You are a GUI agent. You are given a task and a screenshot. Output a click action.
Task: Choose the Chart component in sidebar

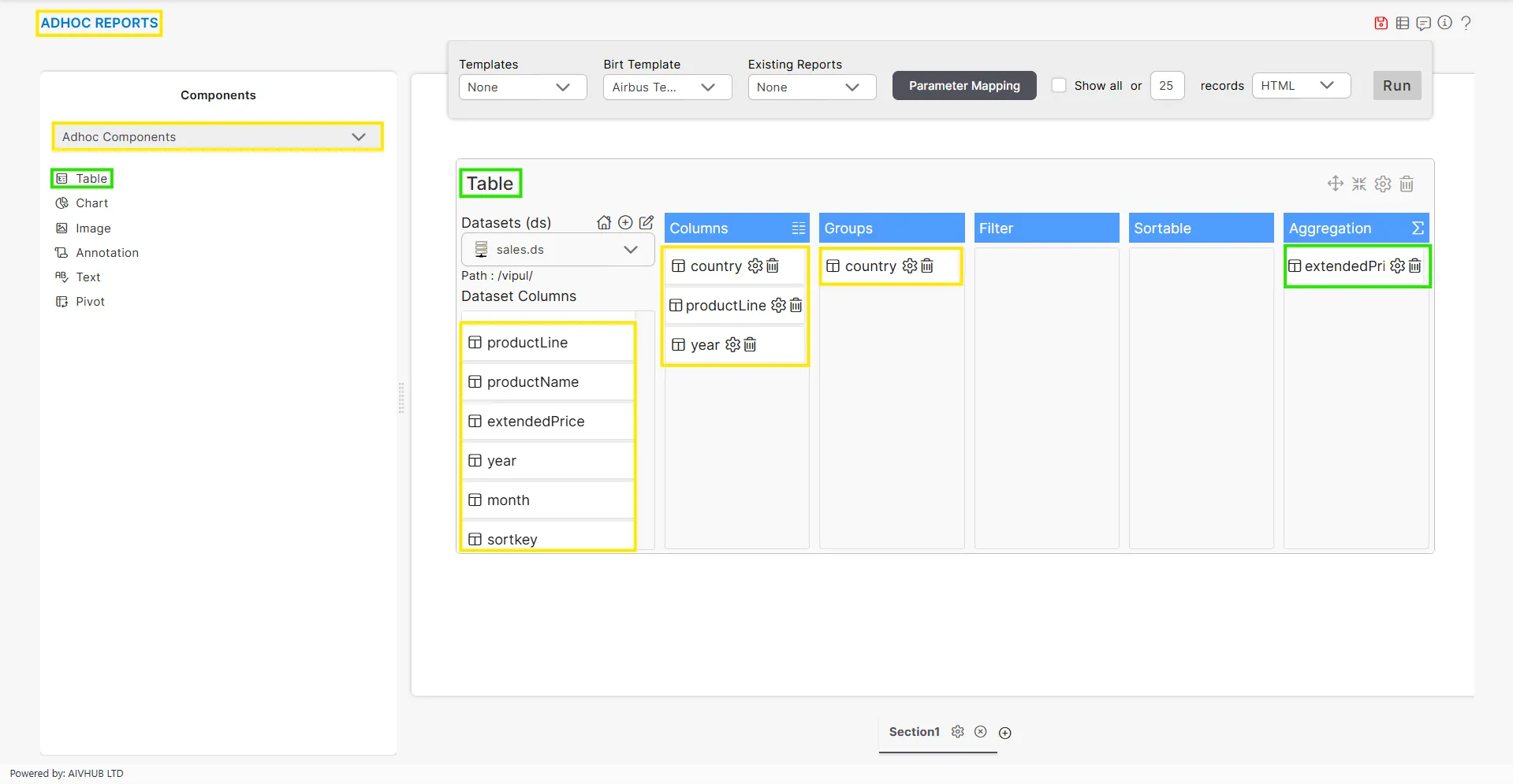91,203
